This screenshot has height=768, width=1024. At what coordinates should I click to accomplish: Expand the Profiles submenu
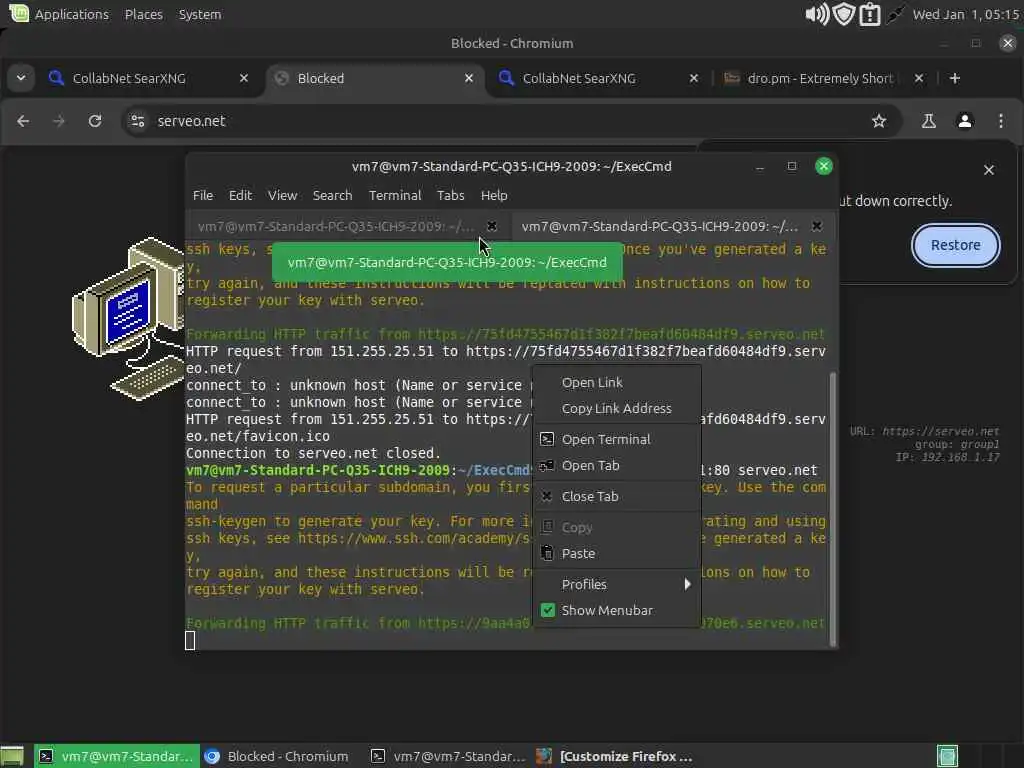[616, 584]
